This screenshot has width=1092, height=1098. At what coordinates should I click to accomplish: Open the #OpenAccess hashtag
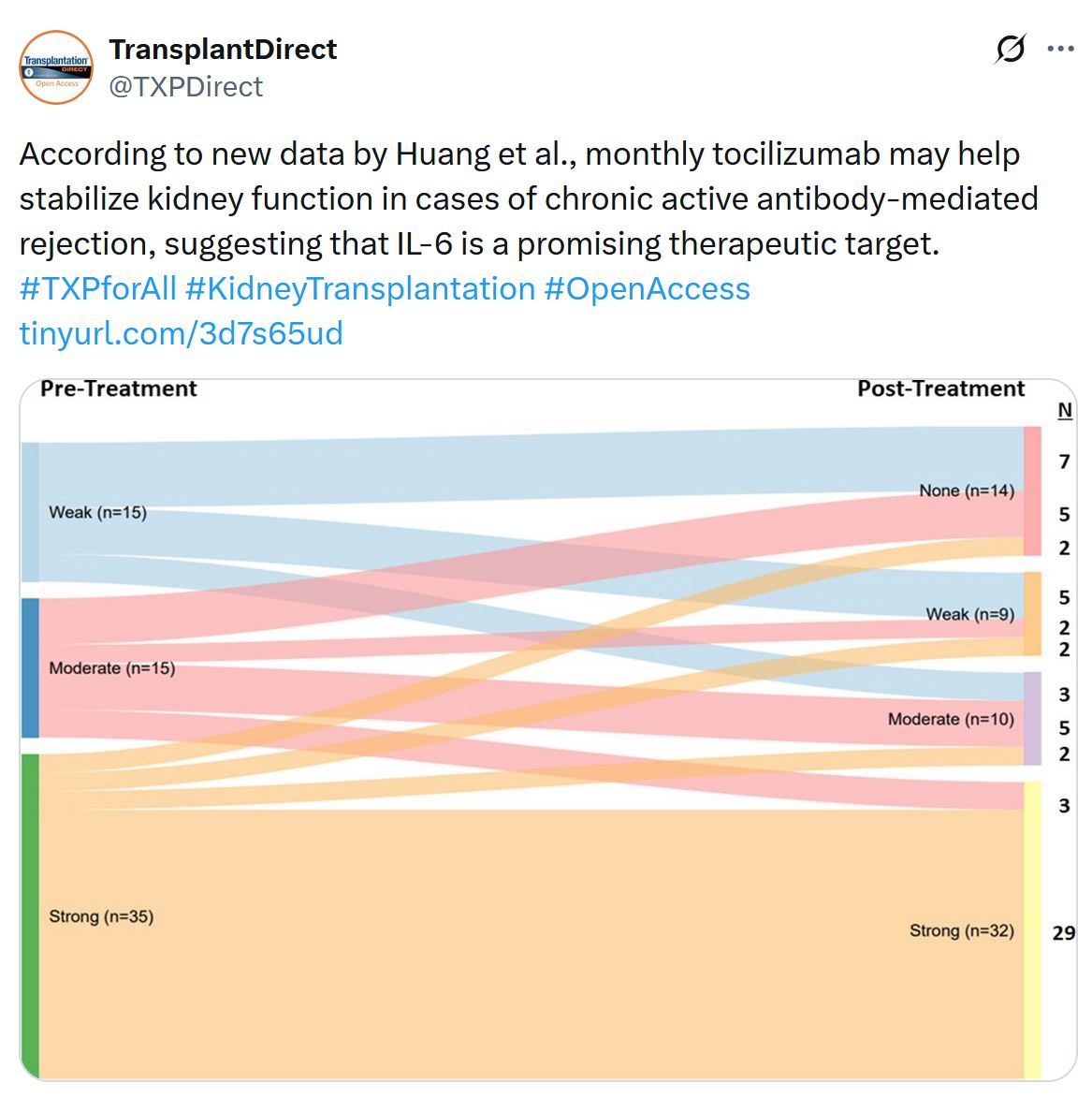tap(647, 289)
